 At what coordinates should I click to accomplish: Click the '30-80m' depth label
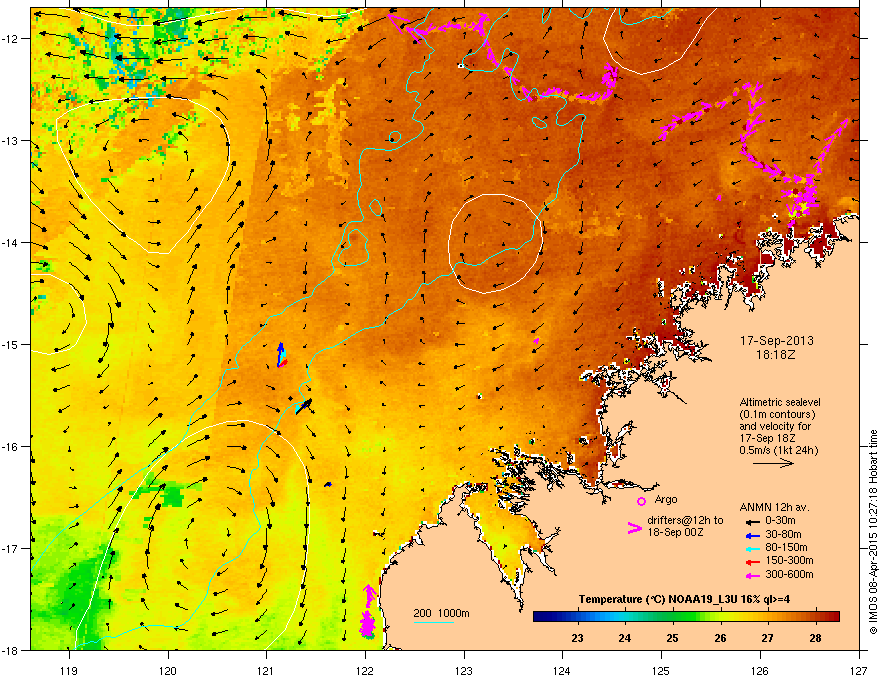[x=783, y=534]
